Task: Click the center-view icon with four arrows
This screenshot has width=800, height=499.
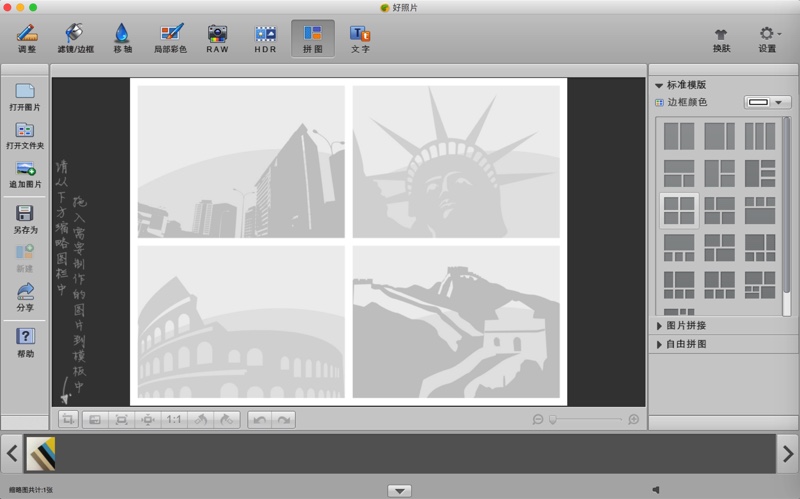Action: pos(147,419)
